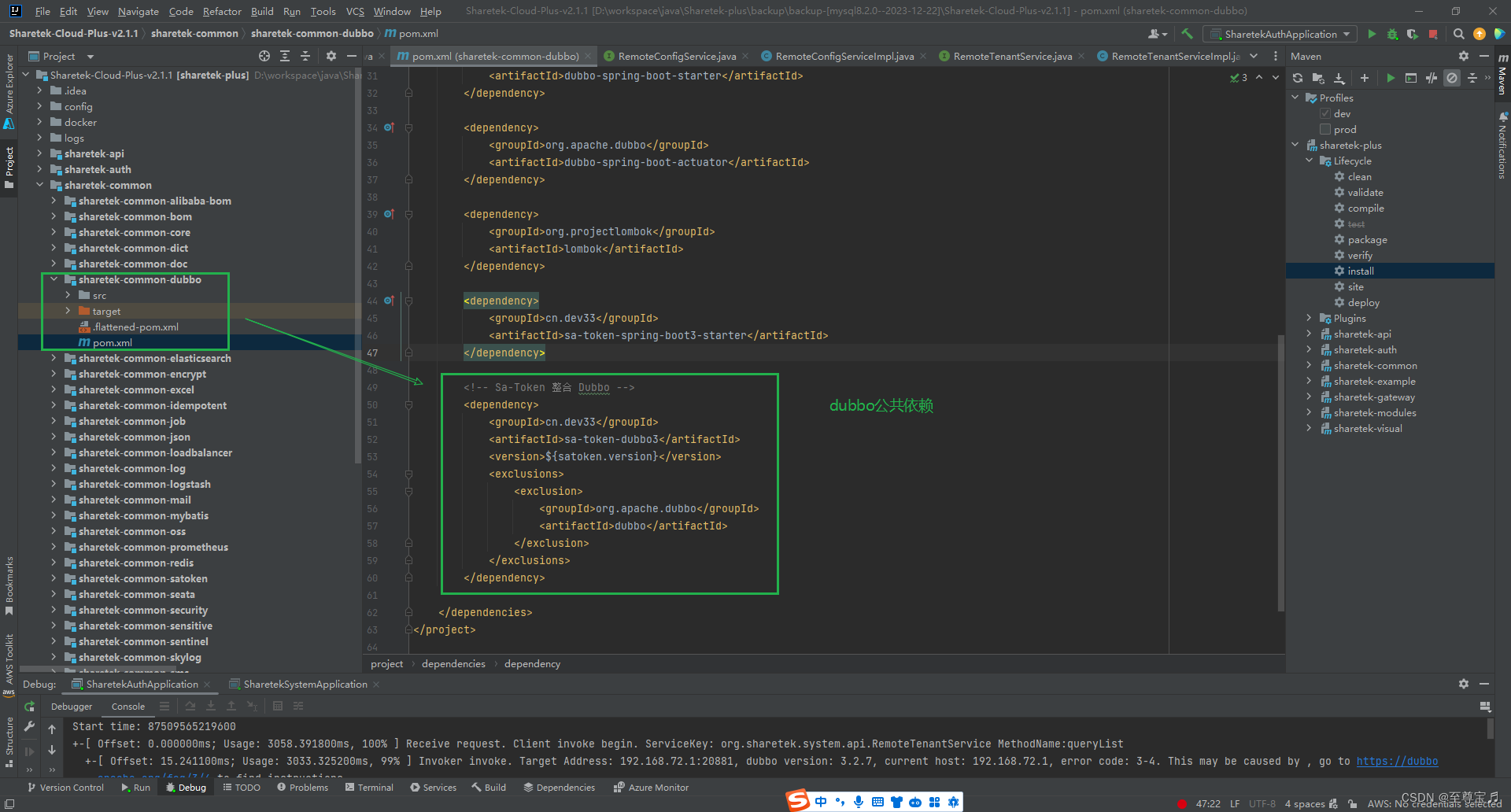Click Evaluate Expression calculator icon
Viewport: 1511px width, 812px height.
point(278,707)
